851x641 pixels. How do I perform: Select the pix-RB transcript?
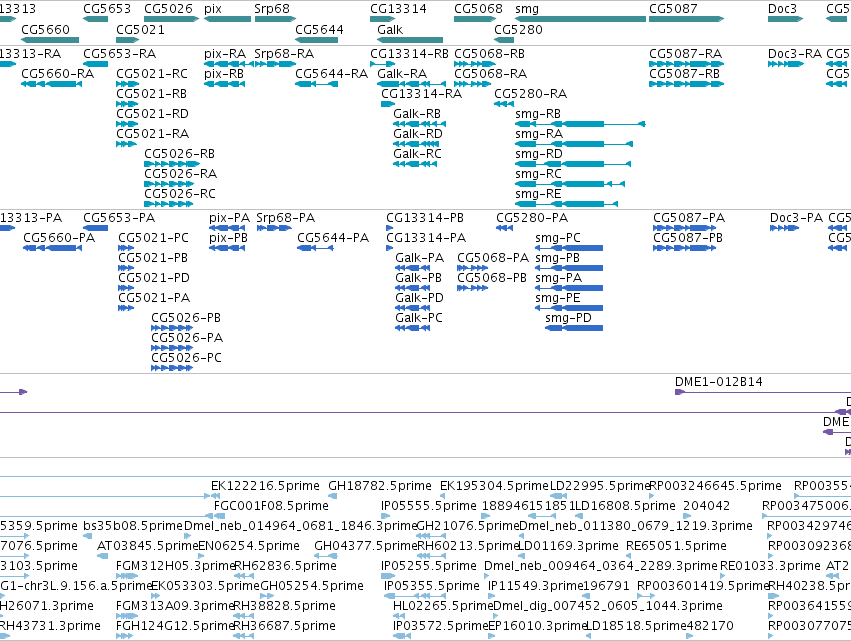click(225, 84)
